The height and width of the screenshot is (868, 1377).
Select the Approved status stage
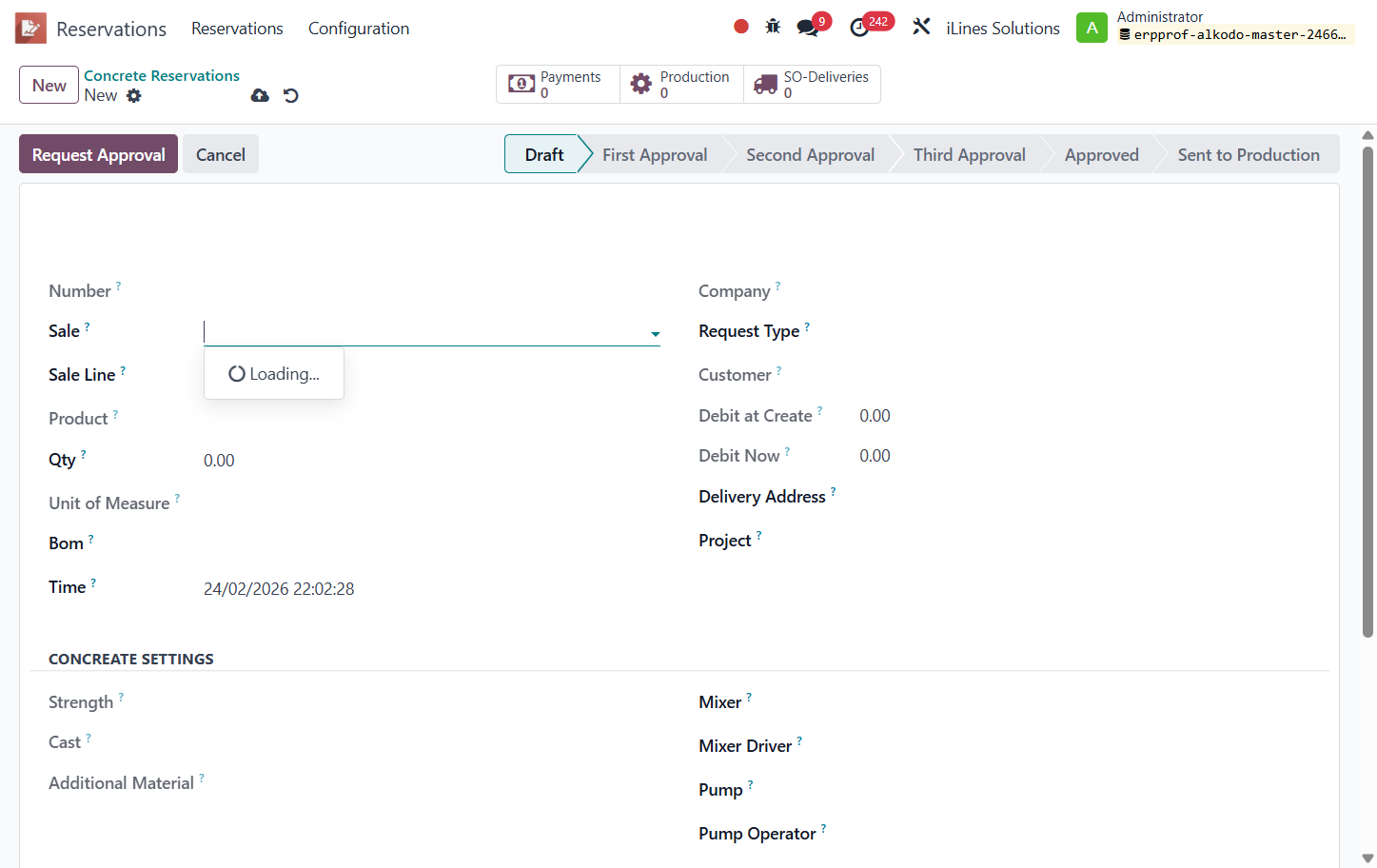pyautogui.click(x=1102, y=154)
